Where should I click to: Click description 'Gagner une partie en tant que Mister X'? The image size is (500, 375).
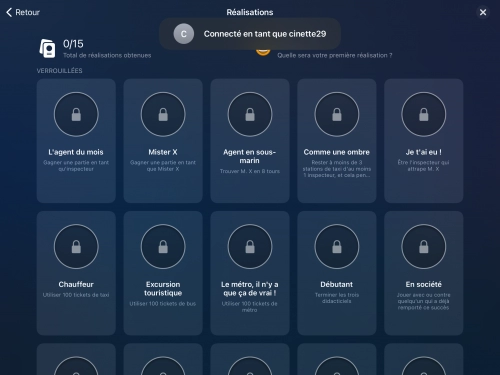coord(163,166)
